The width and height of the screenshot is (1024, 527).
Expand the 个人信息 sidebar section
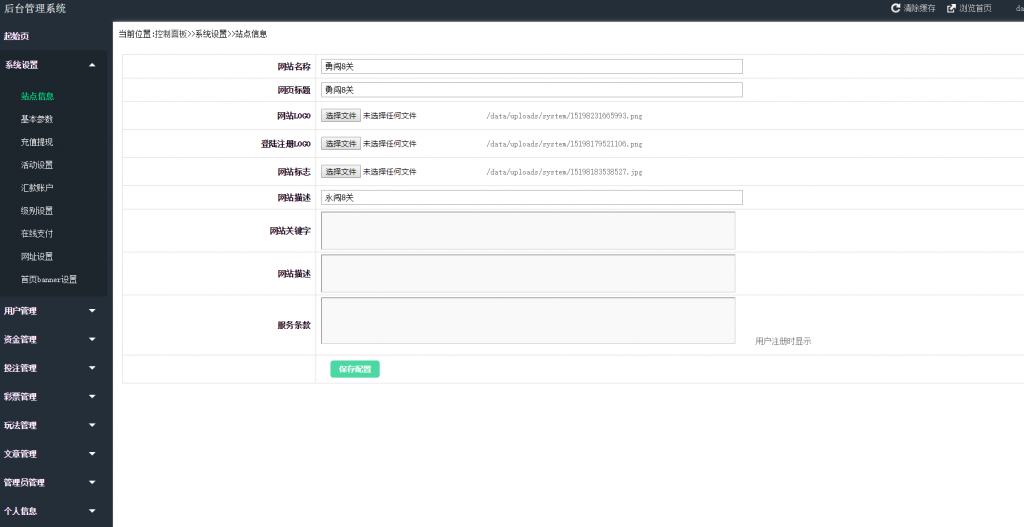(92, 511)
